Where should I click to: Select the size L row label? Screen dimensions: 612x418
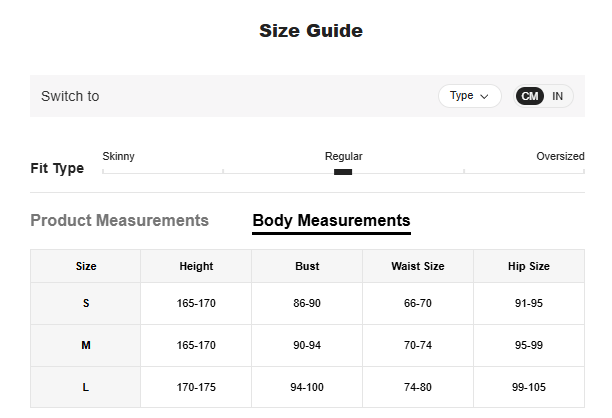coord(86,386)
